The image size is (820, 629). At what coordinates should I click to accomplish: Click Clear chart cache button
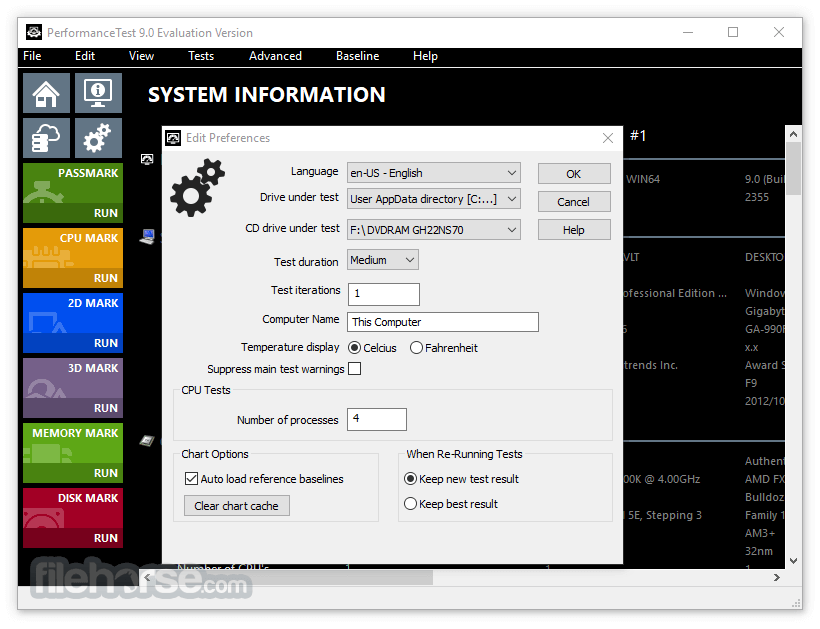pyautogui.click(x=236, y=506)
